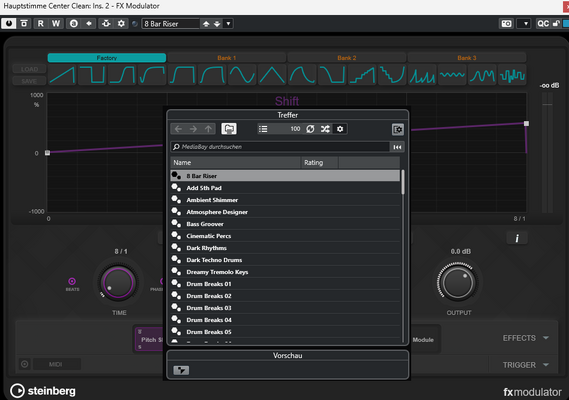
Task: Activate the side-chain input icon
Action: click(x=106, y=24)
